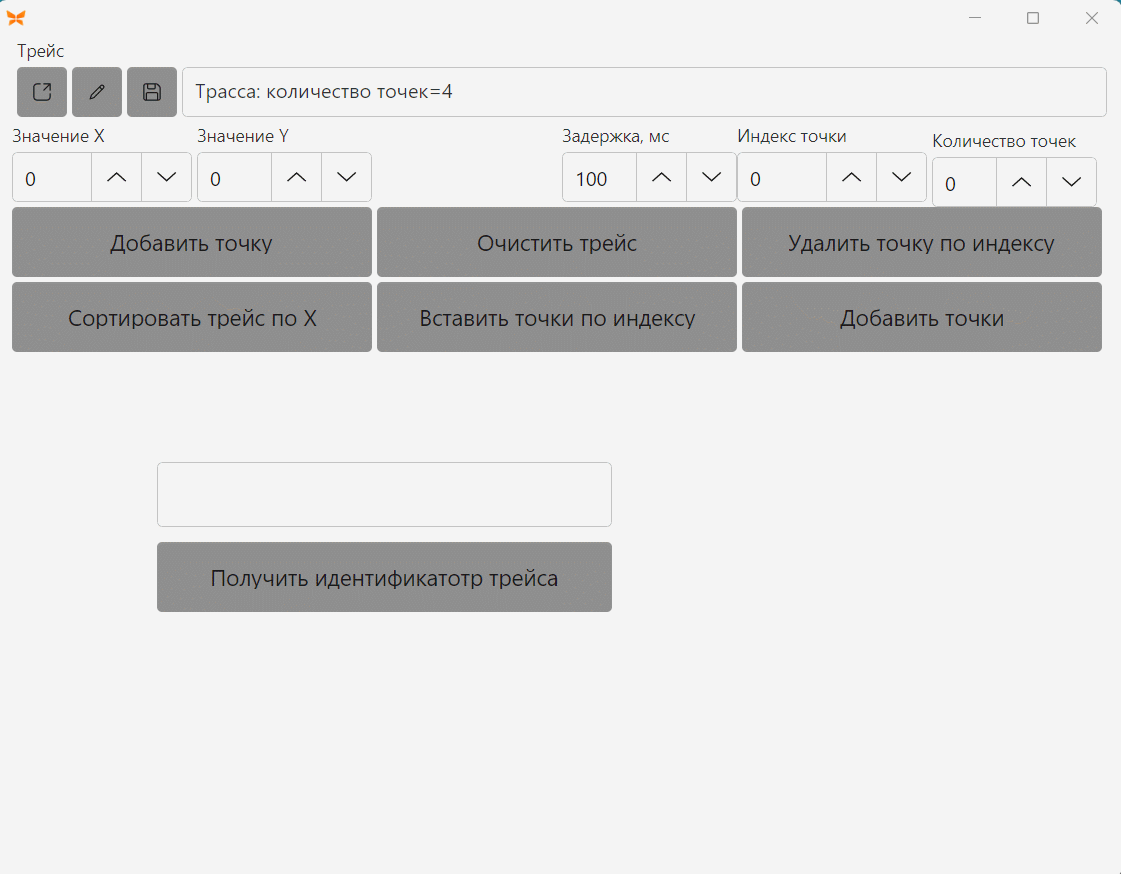The image size is (1121, 874).
Task: Increase Количество точек with up arrow
Action: pyautogui.click(x=1022, y=182)
